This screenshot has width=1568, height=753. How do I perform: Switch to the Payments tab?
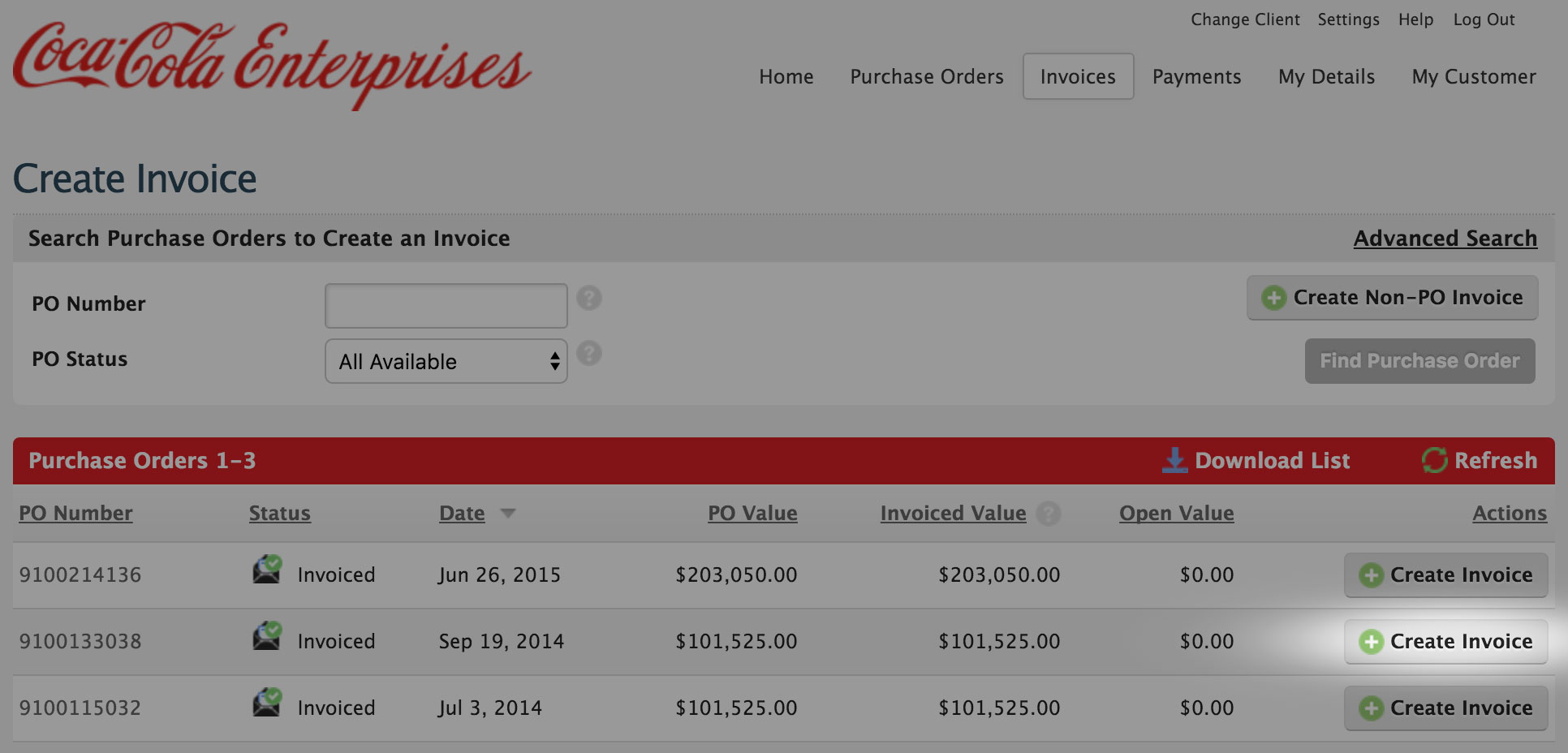coord(1196,76)
